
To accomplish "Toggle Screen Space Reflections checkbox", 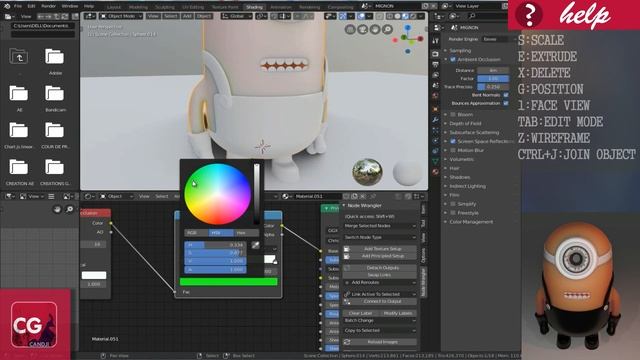I will pos(453,141).
